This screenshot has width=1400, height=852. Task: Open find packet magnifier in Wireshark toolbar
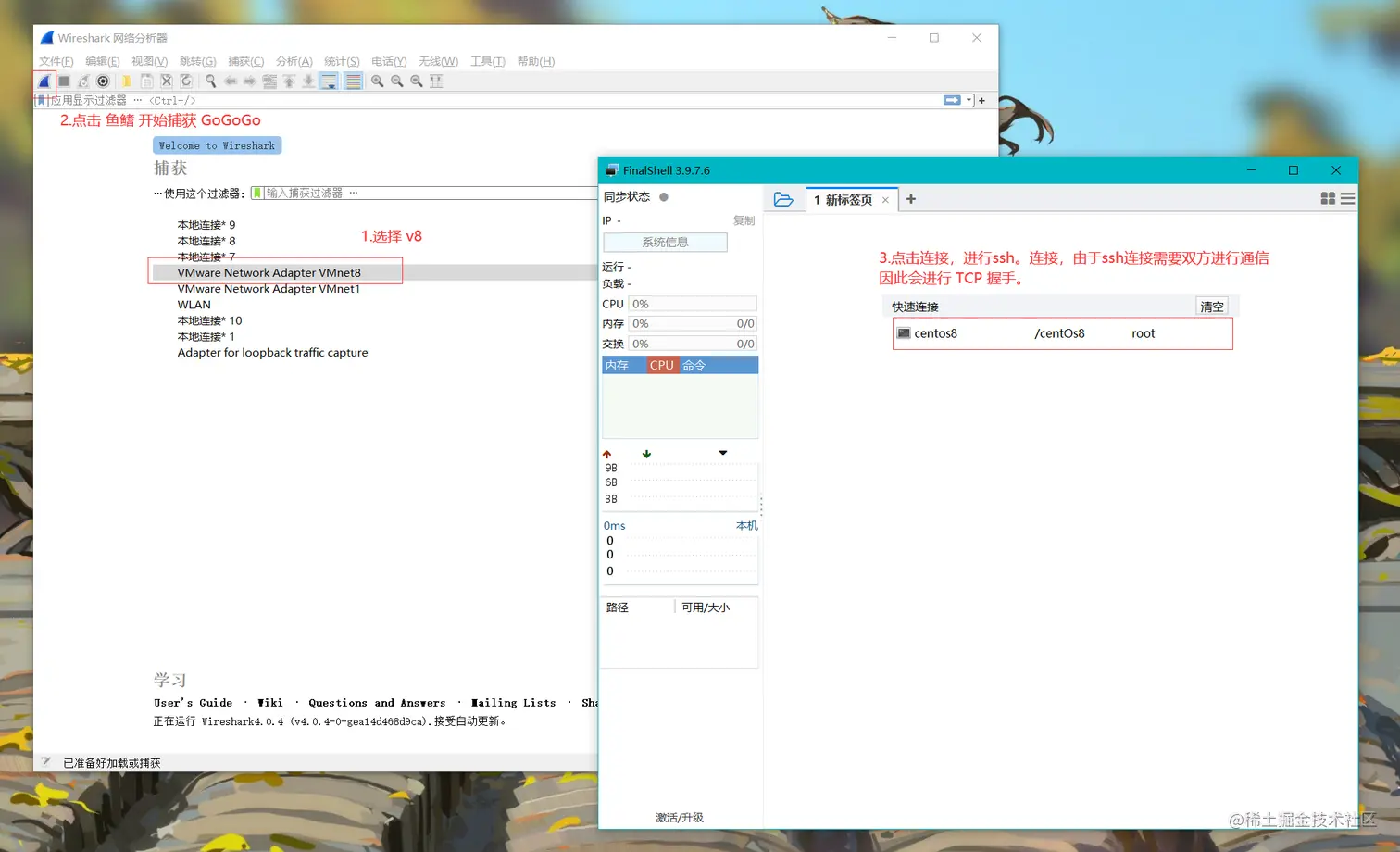click(210, 81)
